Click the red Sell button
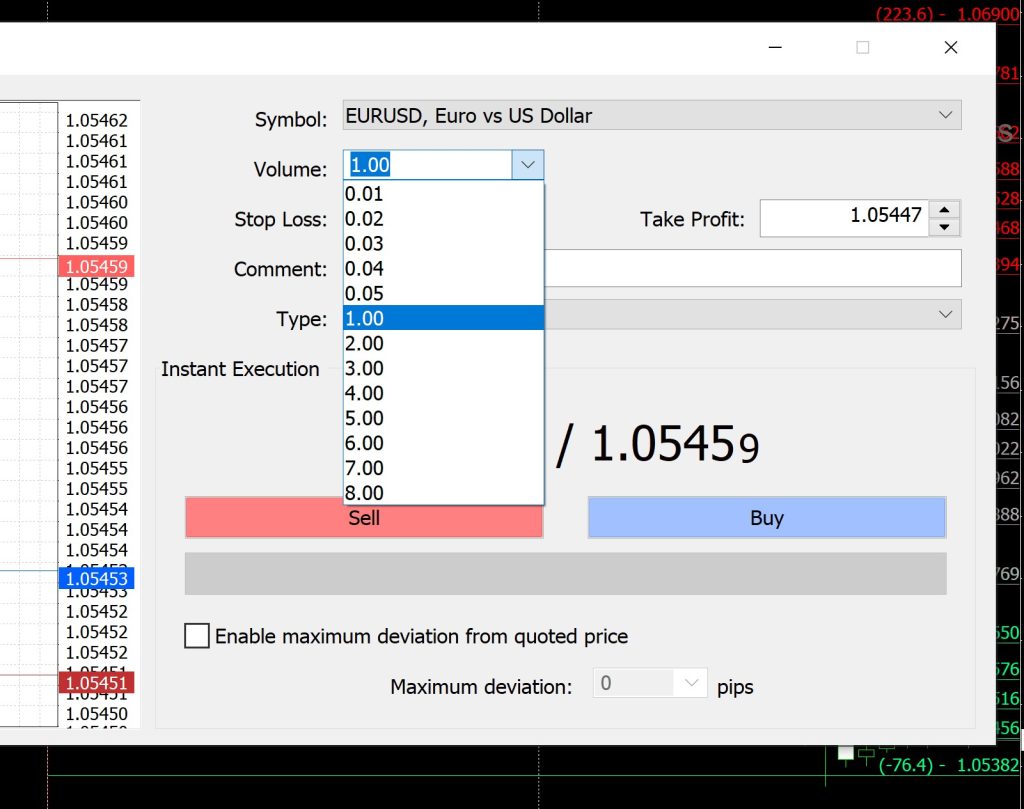Viewport: 1024px width, 809px height. pyautogui.click(x=364, y=518)
